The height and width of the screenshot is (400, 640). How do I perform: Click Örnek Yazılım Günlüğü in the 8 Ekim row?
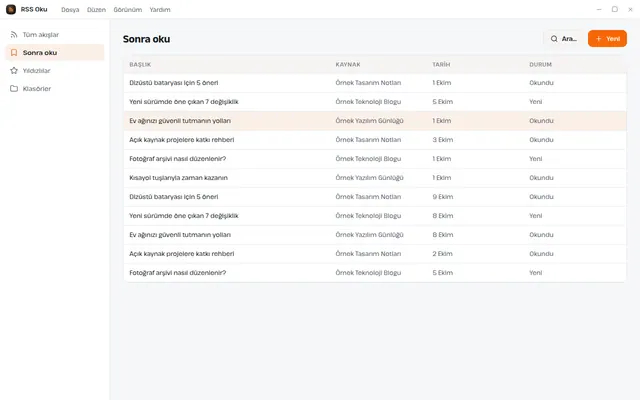tap(369, 235)
